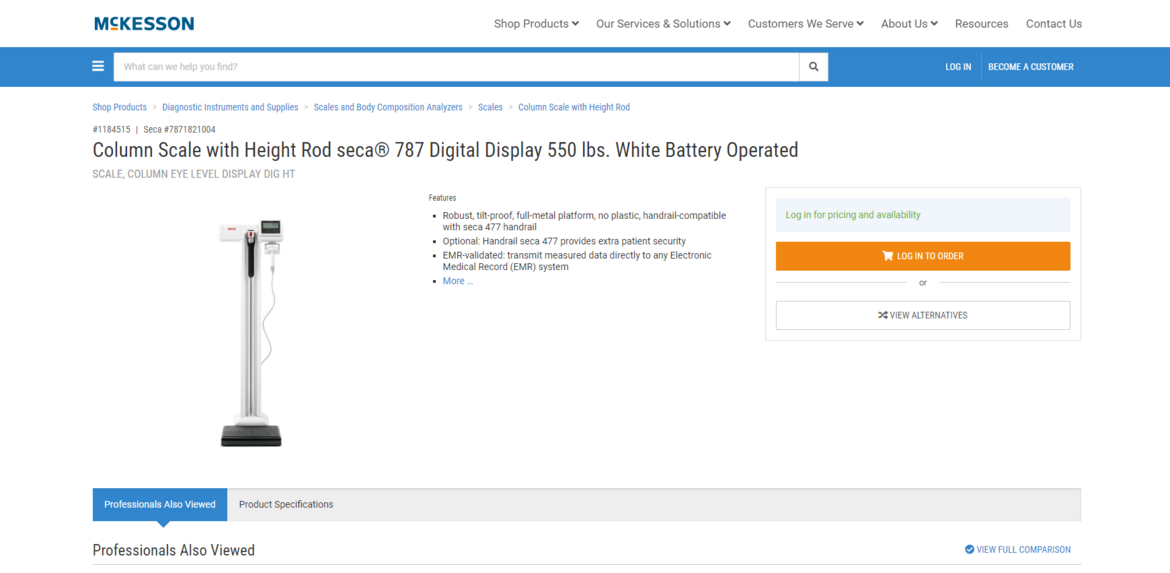The width and height of the screenshot is (1170, 573).
Task: Open the hamburger menu icon
Action: coord(98,66)
